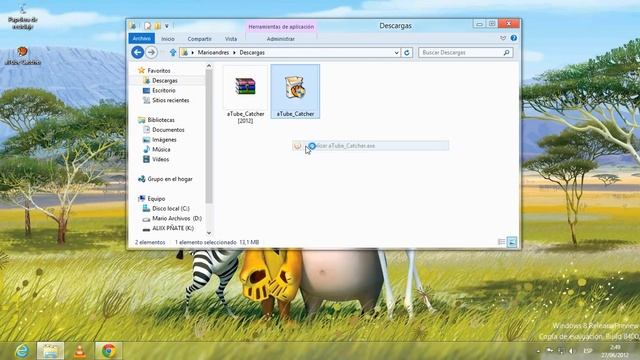This screenshot has height=360, width=640.
Task: Click the Forward navigation arrow
Action: tap(151, 52)
